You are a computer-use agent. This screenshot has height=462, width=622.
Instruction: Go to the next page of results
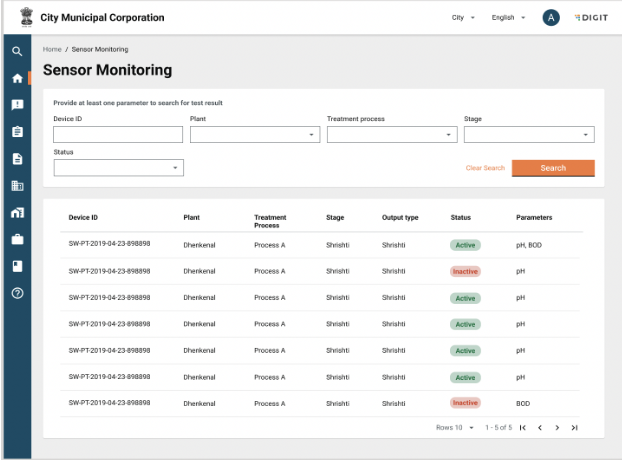[x=557, y=427]
